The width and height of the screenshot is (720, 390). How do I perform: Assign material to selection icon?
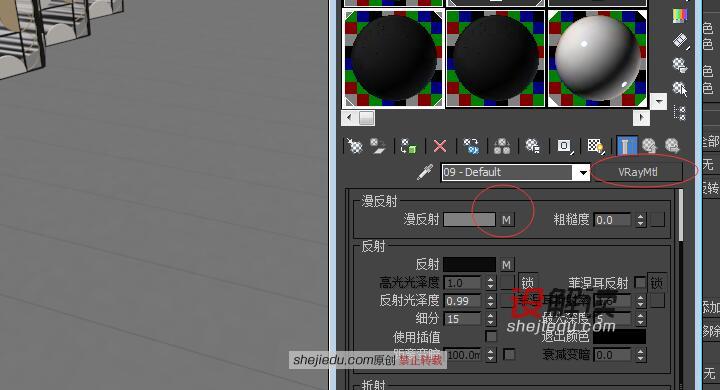coord(408,146)
